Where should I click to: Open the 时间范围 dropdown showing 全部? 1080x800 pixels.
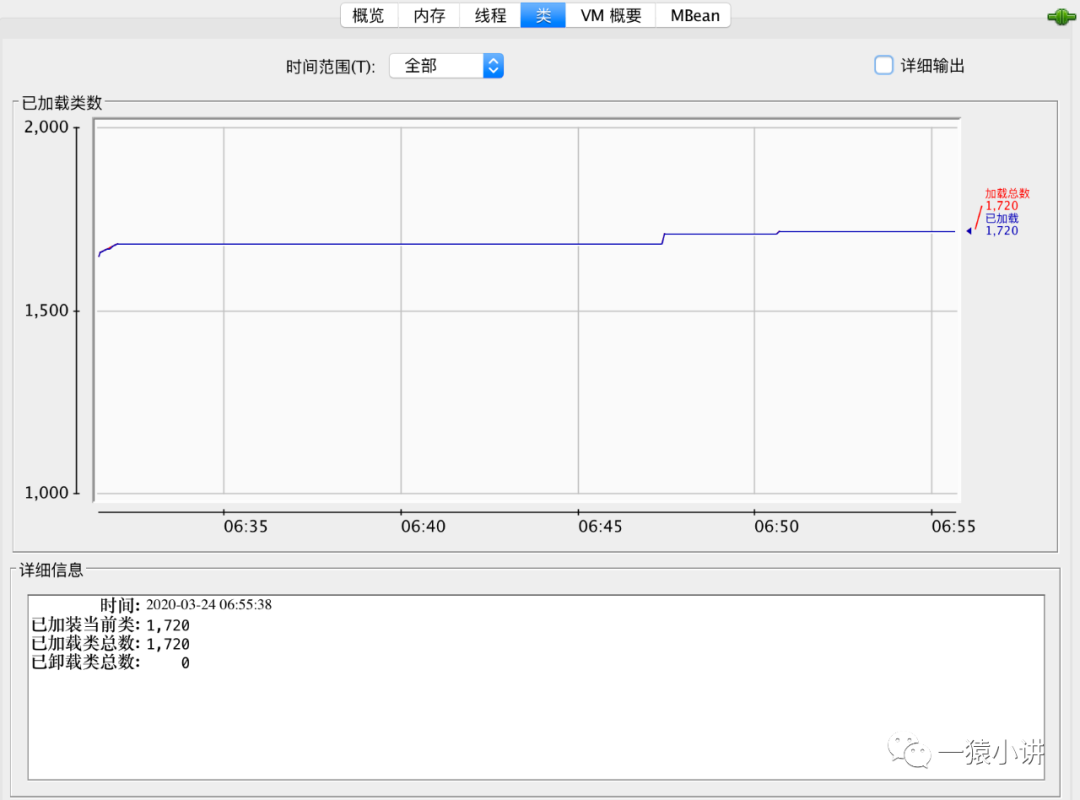click(446, 66)
